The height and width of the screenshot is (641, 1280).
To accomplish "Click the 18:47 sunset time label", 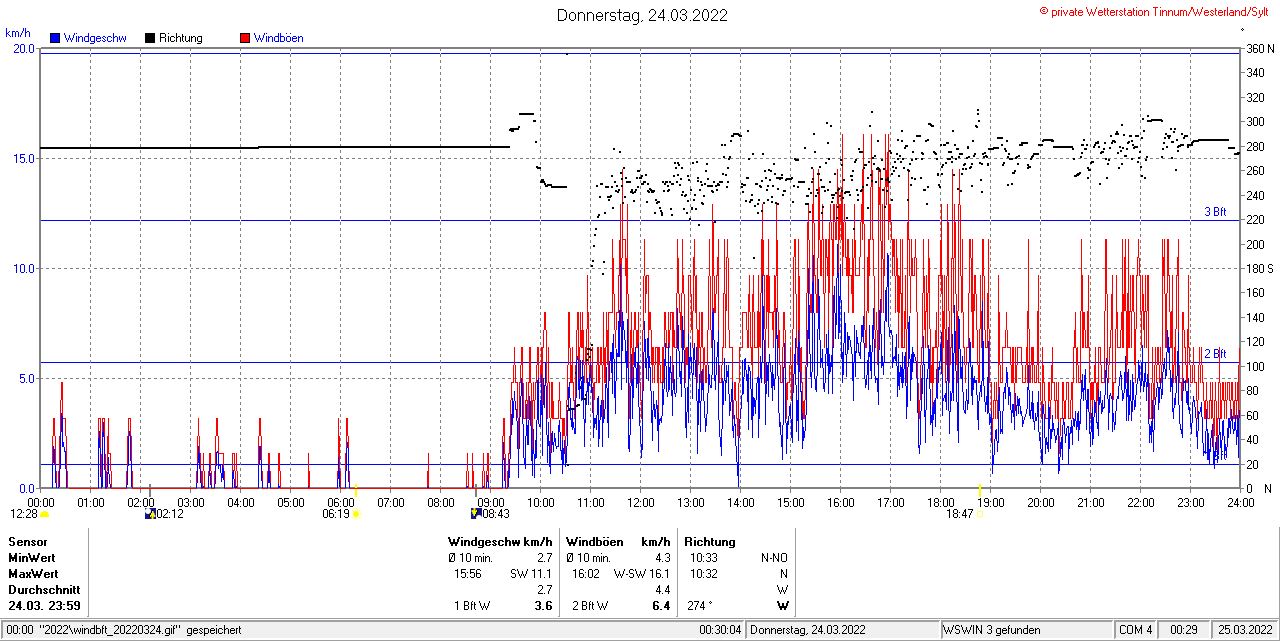I will (x=960, y=514).
